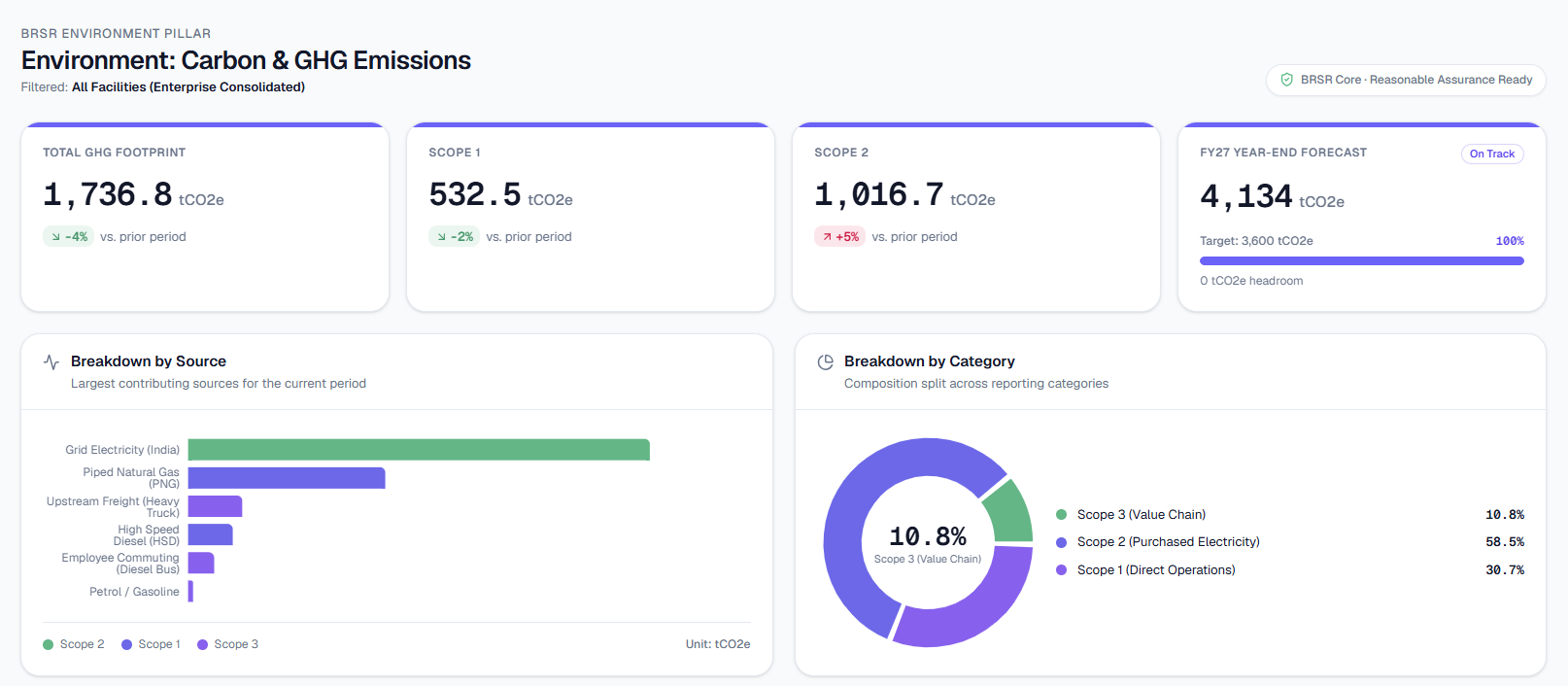Click the down arrow icon in the -2% badge
This screenshot has height=686, width=1568.
point(441,237)
